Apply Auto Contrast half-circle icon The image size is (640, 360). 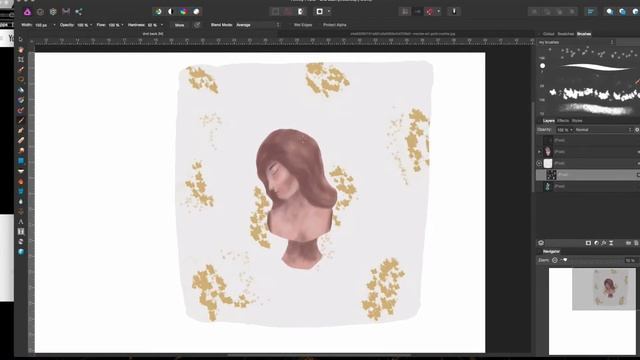click(171, 12)
